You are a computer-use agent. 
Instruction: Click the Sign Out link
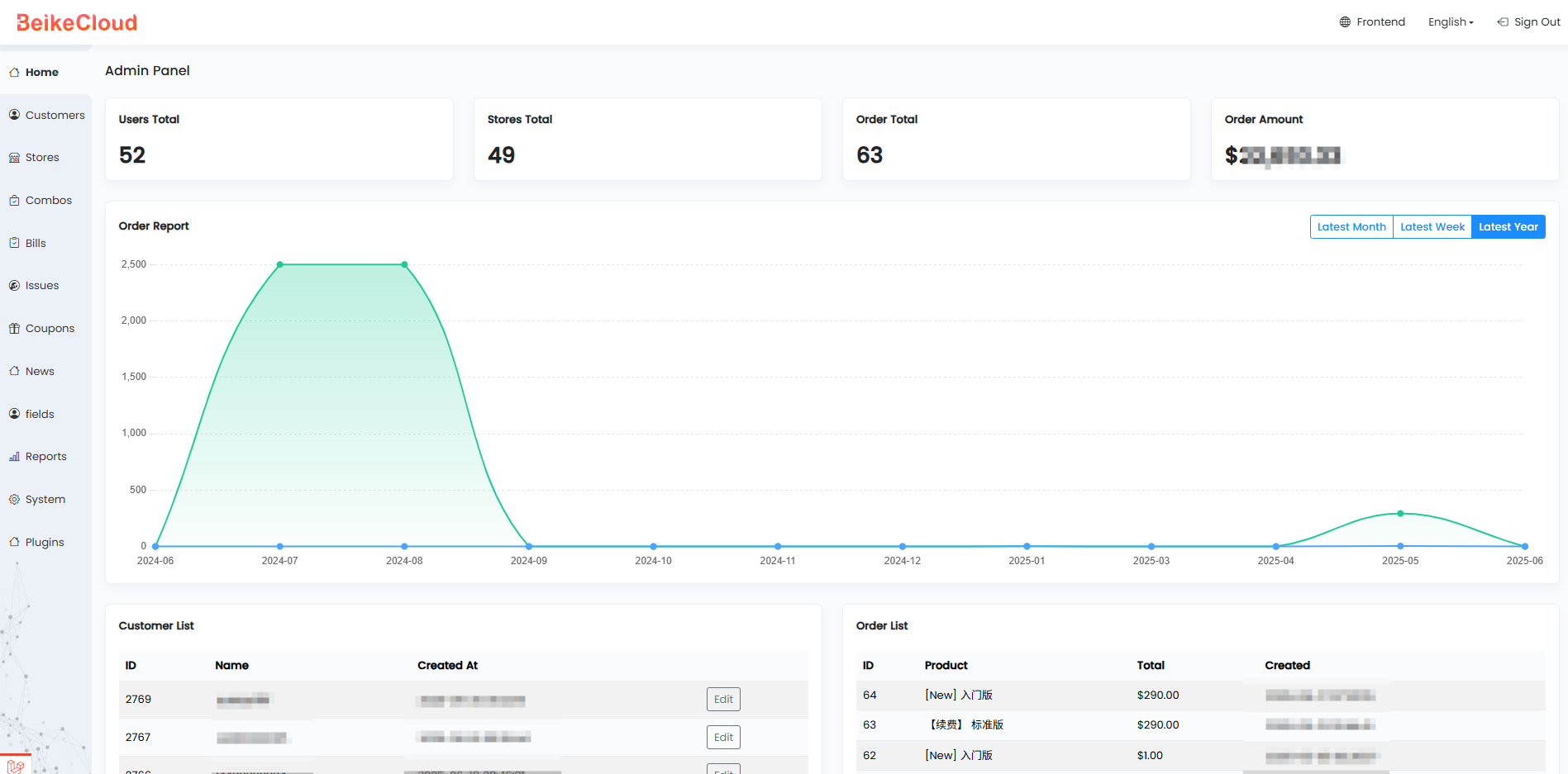pyautogui.click(x=1528, y=22)
